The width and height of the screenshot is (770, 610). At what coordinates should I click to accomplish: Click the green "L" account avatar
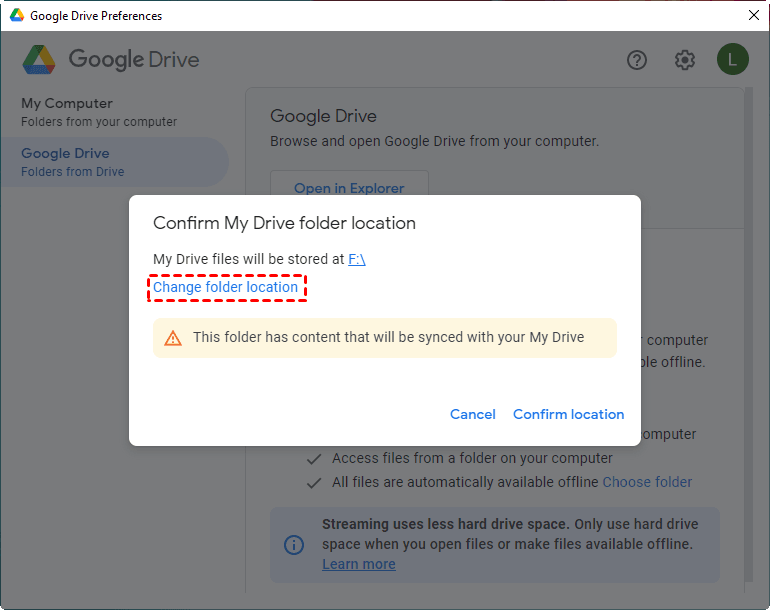732,60
